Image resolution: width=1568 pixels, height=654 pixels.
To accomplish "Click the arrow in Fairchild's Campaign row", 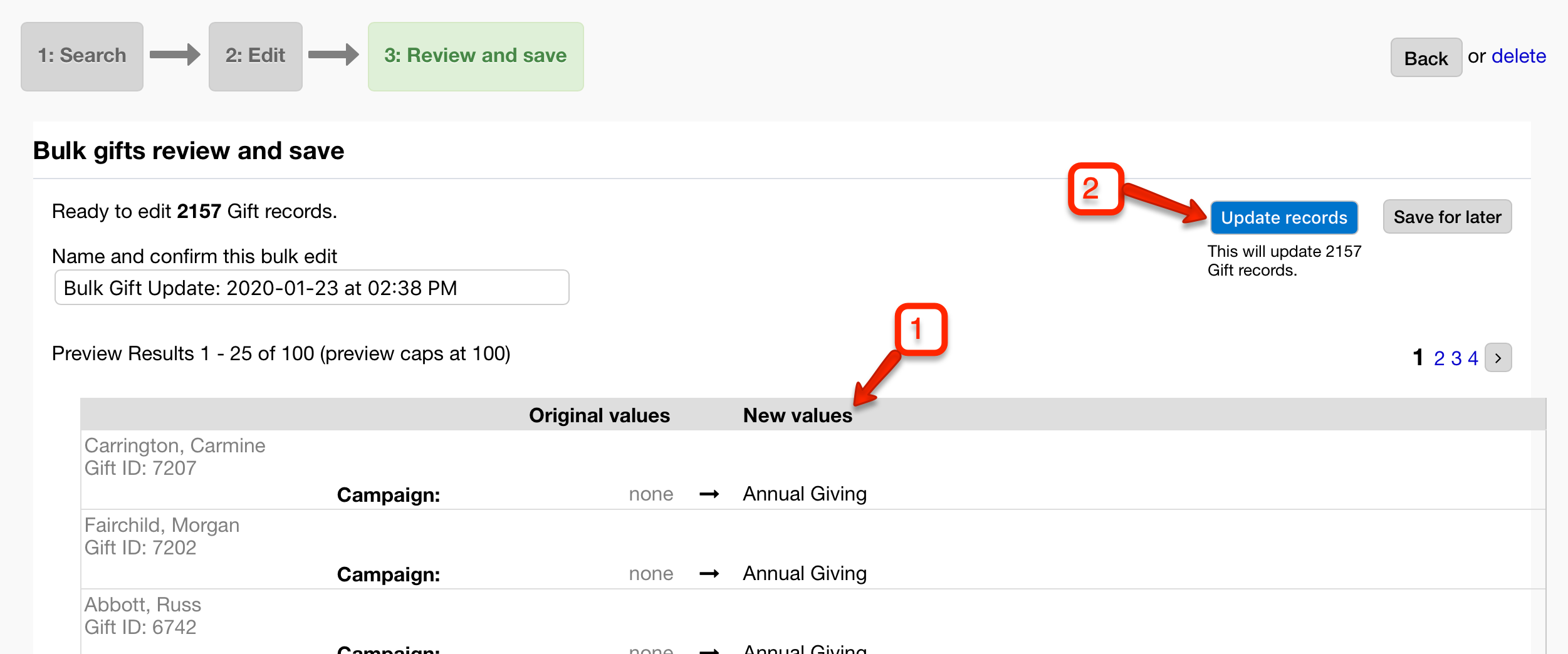I will pyautogui.click(x=709, y=574).
